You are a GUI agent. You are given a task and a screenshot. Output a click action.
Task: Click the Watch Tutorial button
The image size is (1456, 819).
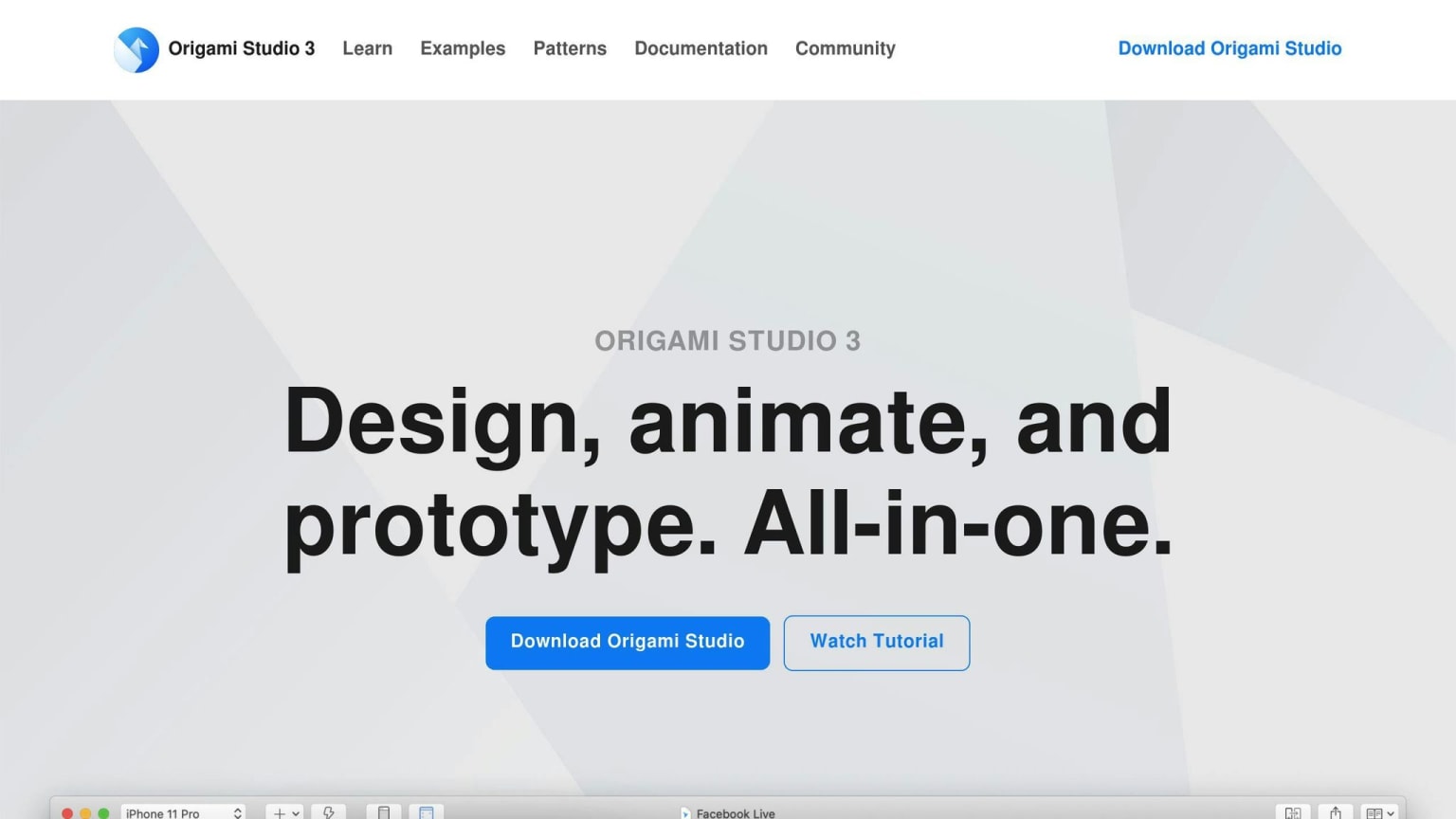877,643
